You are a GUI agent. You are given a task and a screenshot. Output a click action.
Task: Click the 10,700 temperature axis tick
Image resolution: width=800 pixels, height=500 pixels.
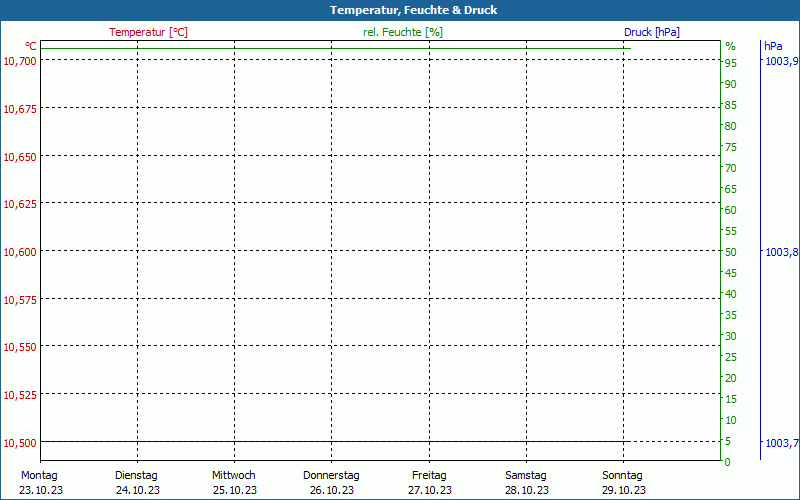[20, 61]
